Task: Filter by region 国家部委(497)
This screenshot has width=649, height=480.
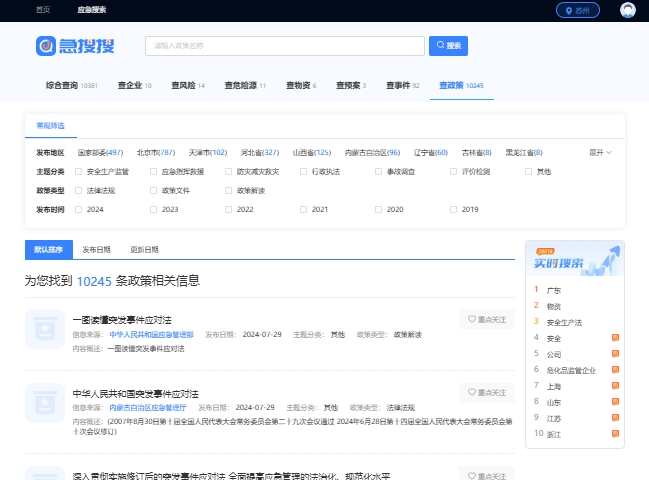Action: click(x=101, y=153)
